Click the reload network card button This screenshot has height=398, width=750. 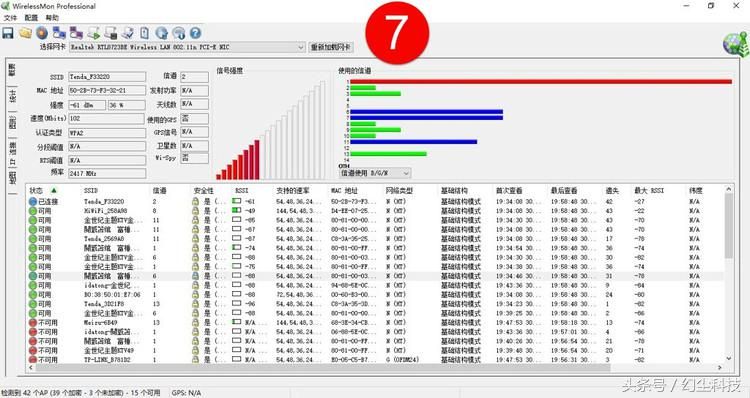tap(331, 47)
